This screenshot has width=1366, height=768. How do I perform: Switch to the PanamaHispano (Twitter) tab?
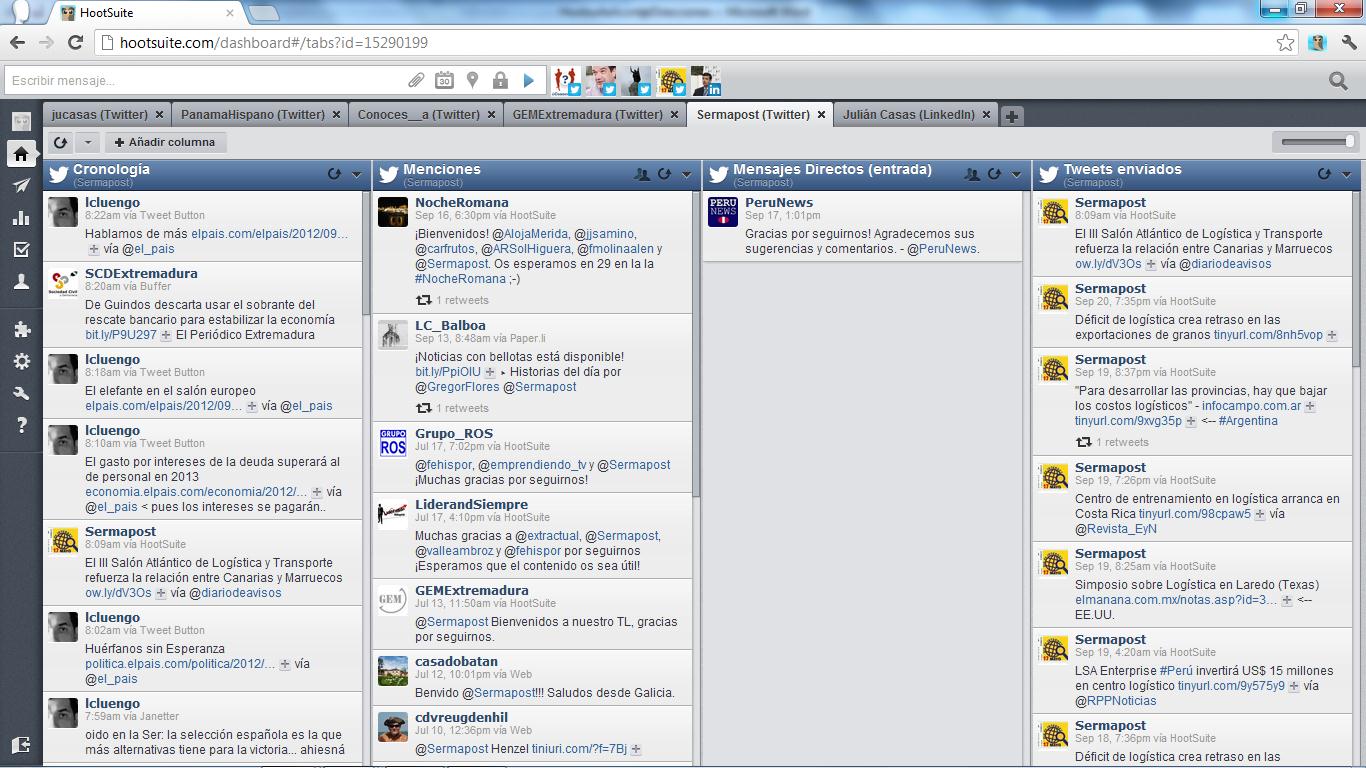[x=253, y=115]
